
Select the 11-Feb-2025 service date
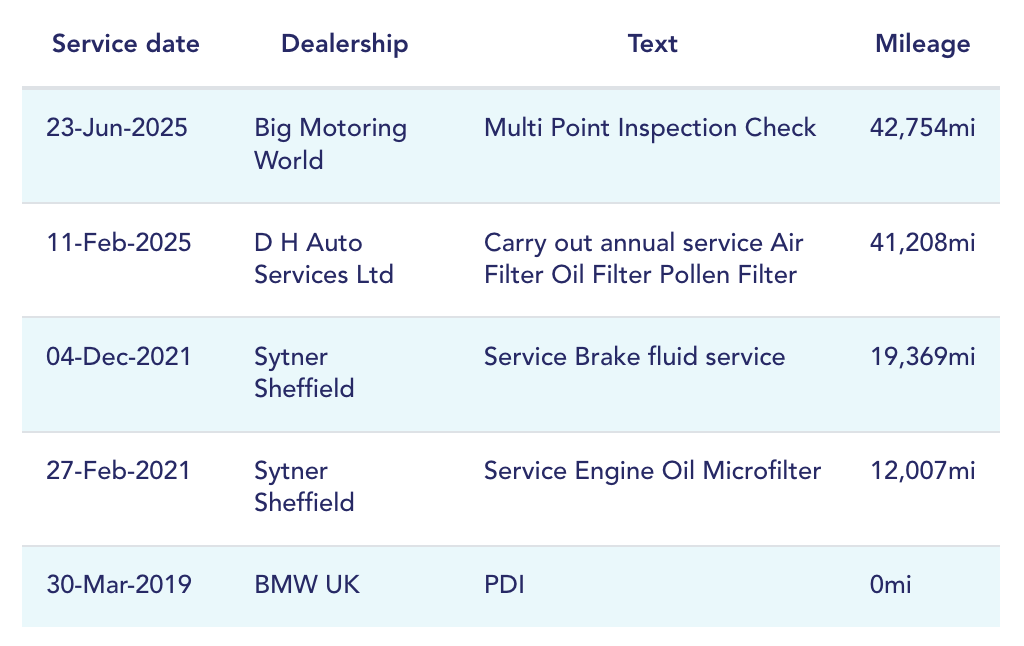pyautogui.click(x=119, y=243)
